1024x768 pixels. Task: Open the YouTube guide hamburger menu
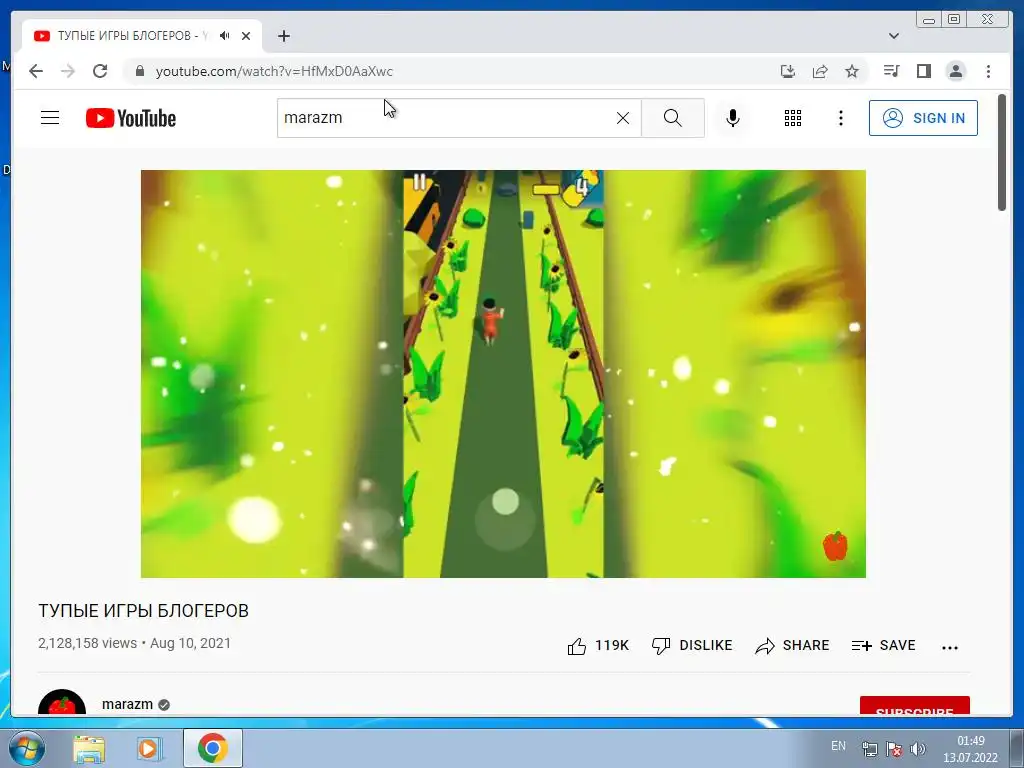50,118
